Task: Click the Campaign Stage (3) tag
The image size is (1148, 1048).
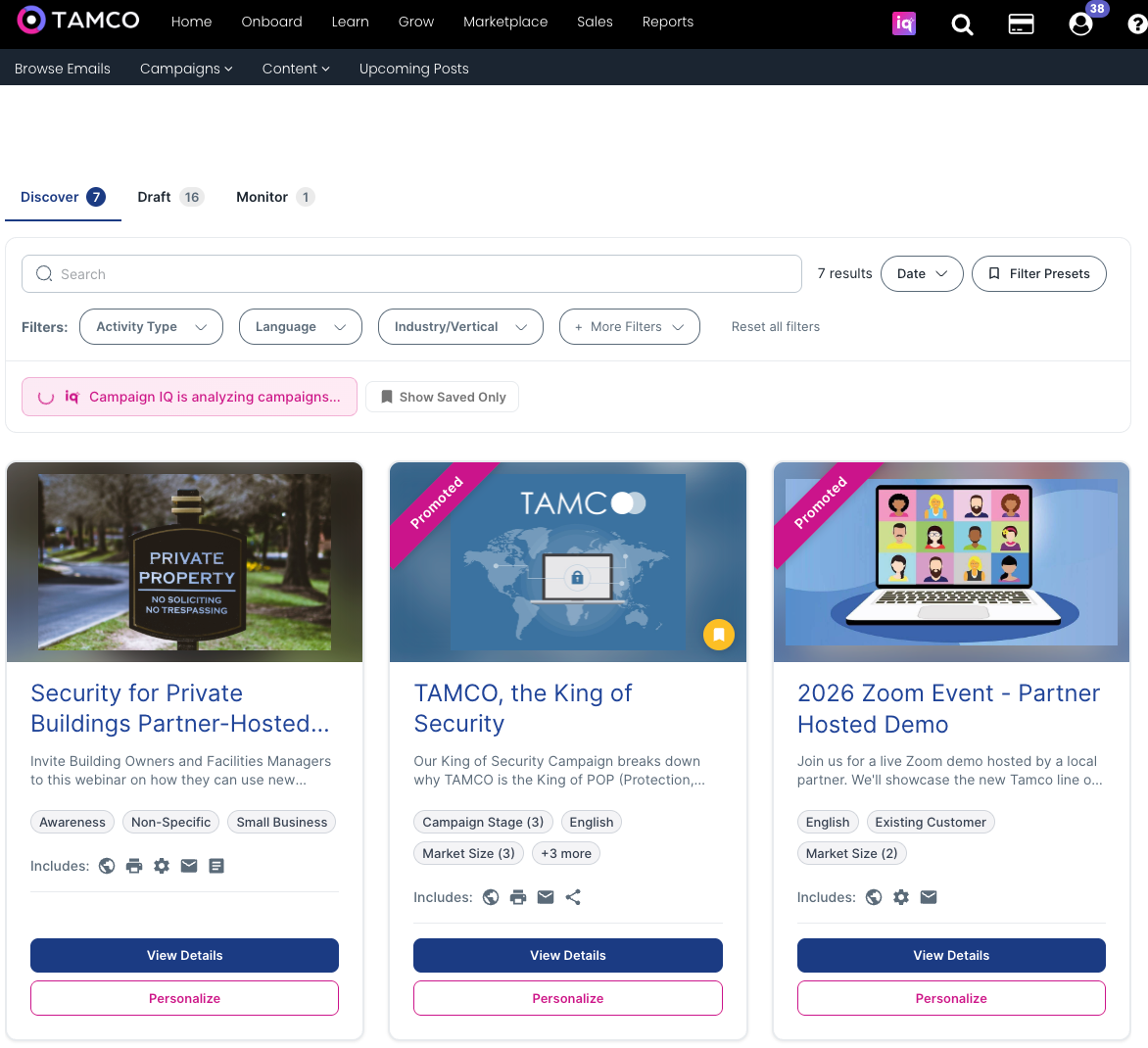Action: [483, 822]
